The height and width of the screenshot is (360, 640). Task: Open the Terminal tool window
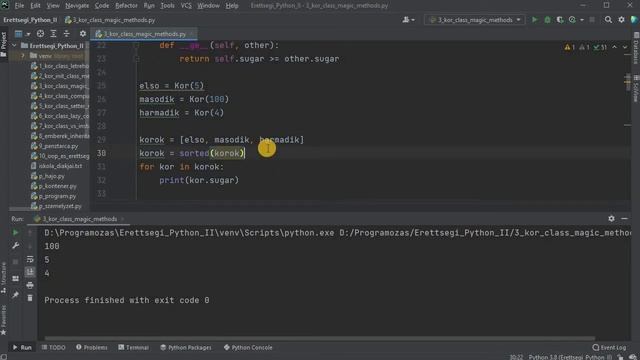(133, 348)
